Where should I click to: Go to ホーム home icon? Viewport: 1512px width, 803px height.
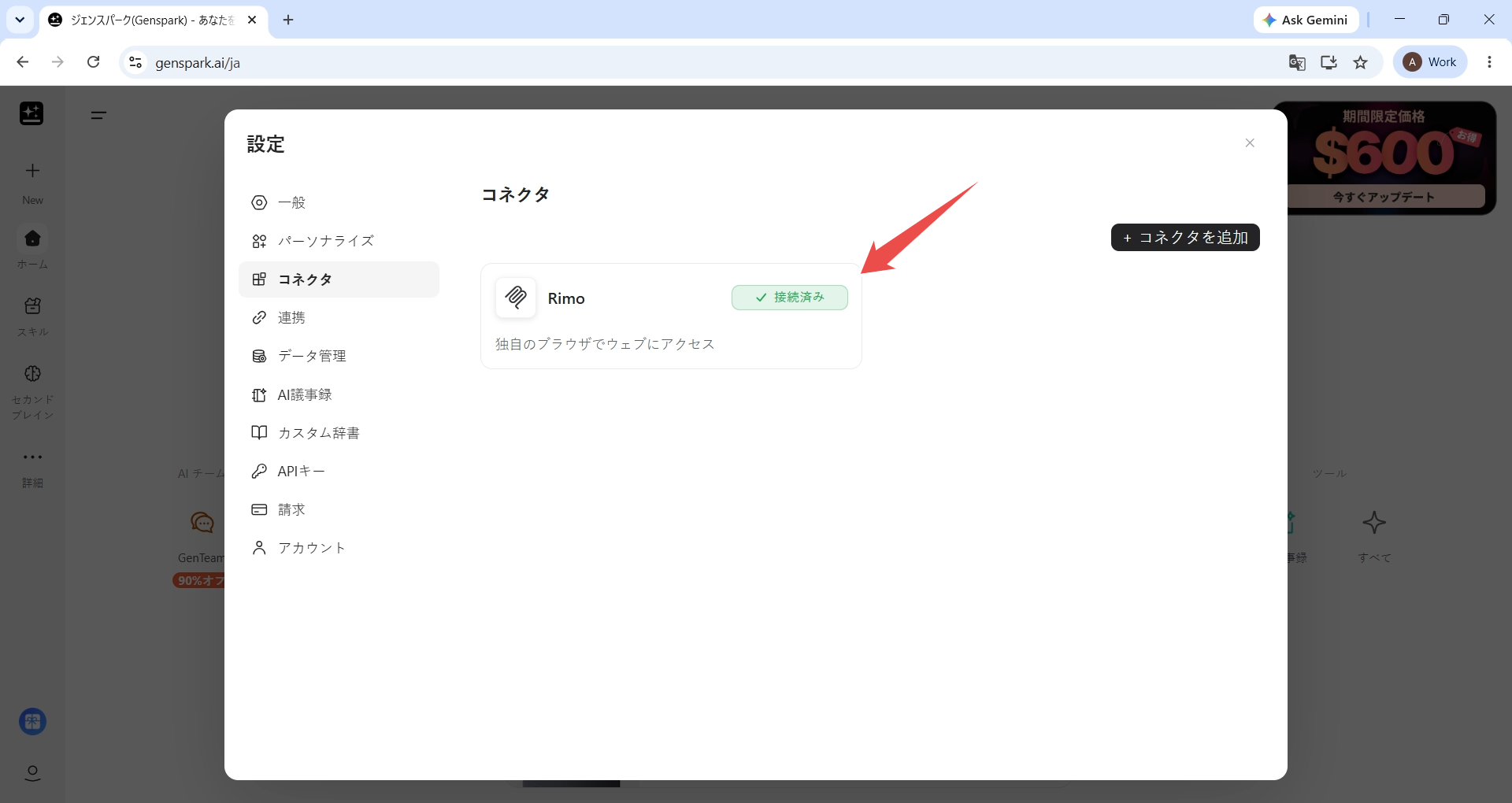click(32, 239)
